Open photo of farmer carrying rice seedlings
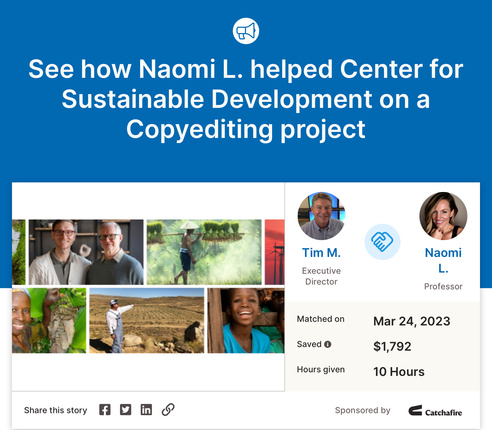492x430 pixels. coord(204,252)
